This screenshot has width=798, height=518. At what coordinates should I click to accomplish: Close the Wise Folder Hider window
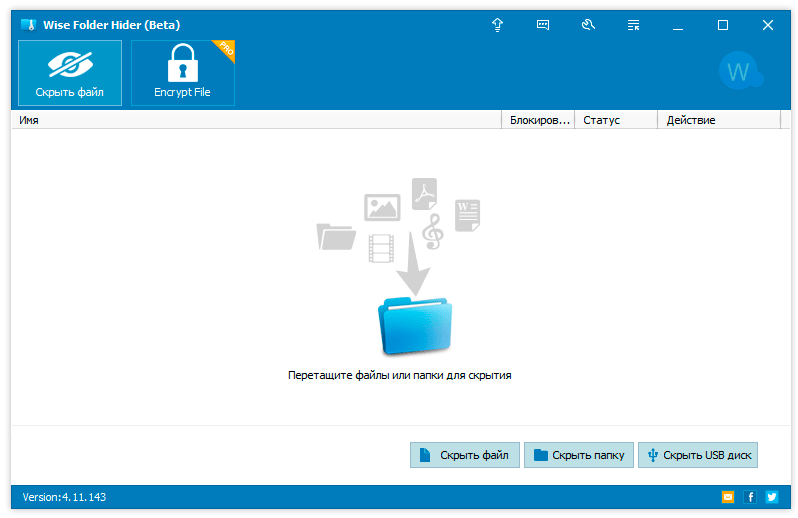click(768, 25)
